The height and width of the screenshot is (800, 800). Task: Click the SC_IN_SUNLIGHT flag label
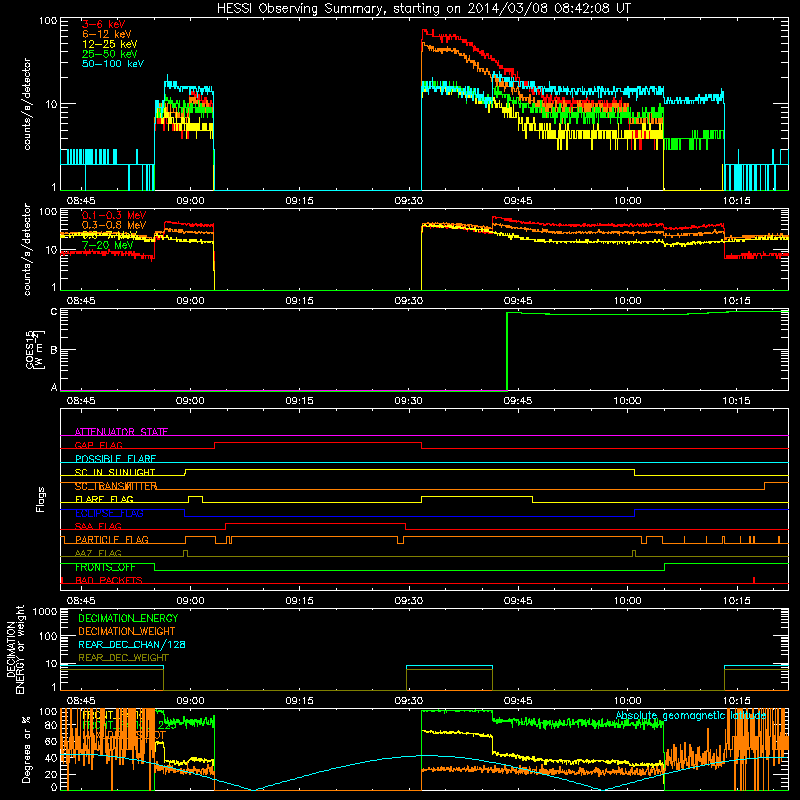(x=115, y=472)
